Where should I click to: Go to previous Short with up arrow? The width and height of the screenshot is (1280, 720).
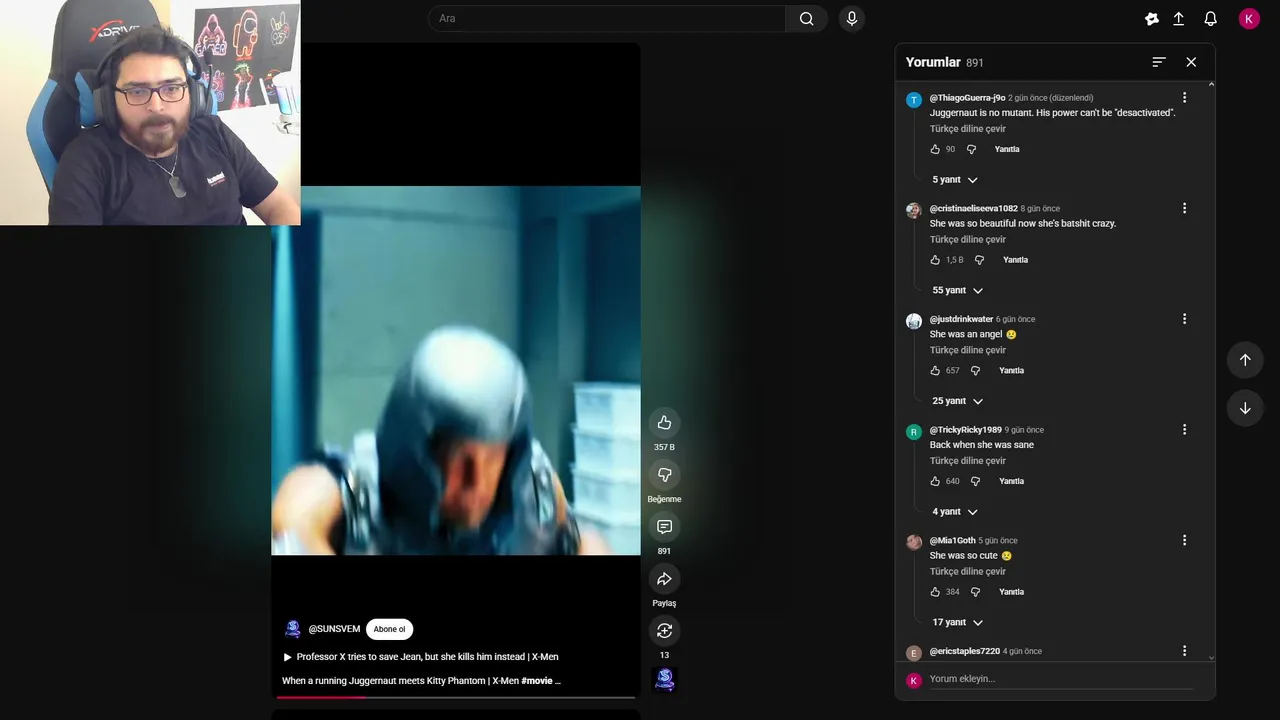1245,360
